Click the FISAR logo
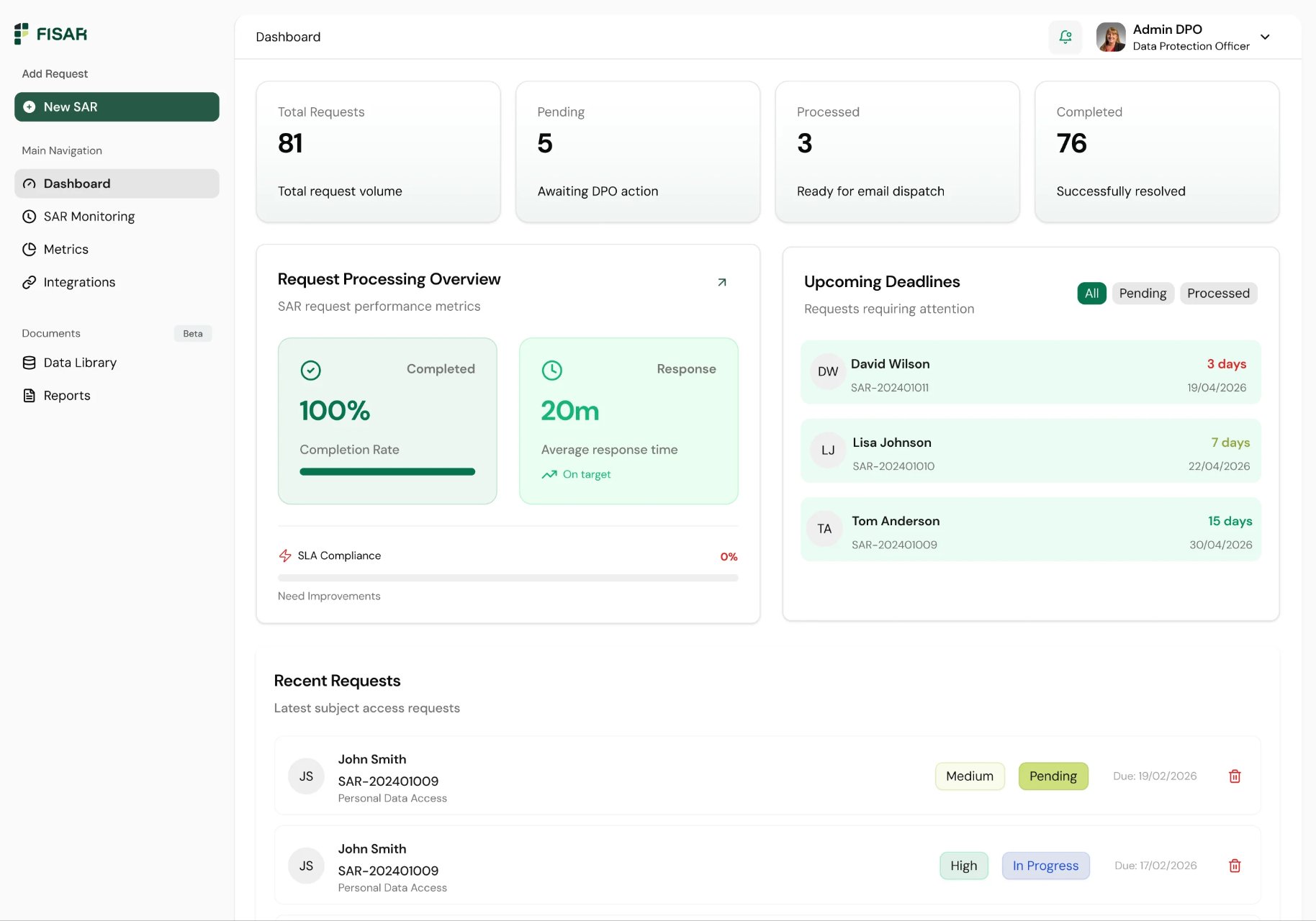Screen dimensions: 1316x921 (x=50, y=34)
